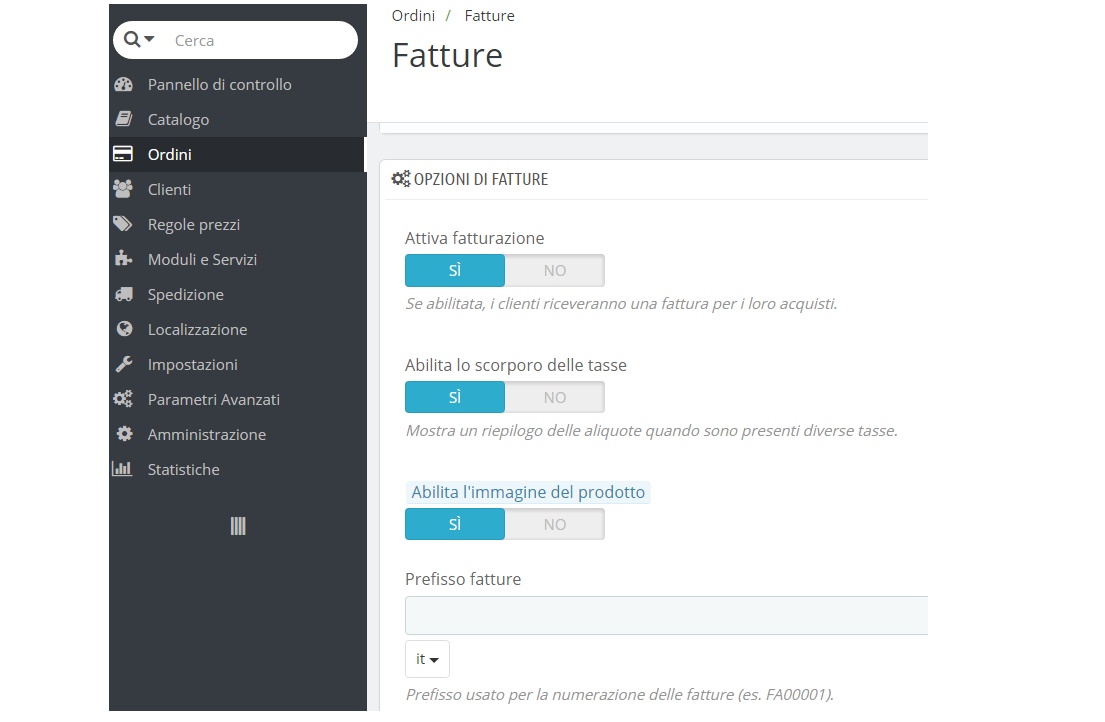The width and height of the screenshot is (1105, 722).
Task: Click the Clienti people icon
Action: coord(123,189)
